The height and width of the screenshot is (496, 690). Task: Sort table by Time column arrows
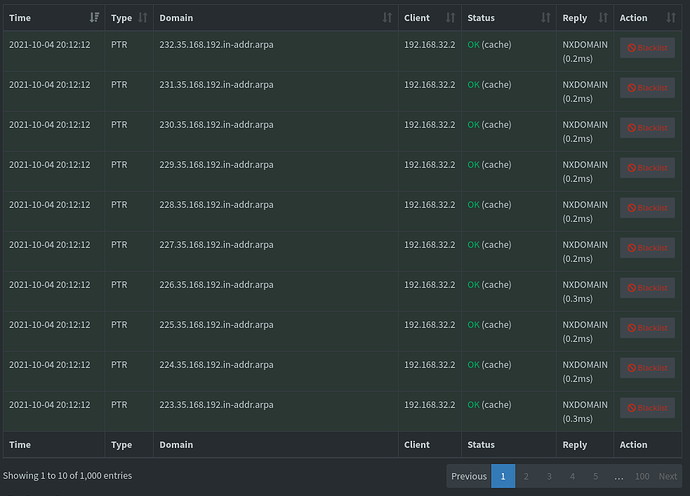tap(94, 18)
